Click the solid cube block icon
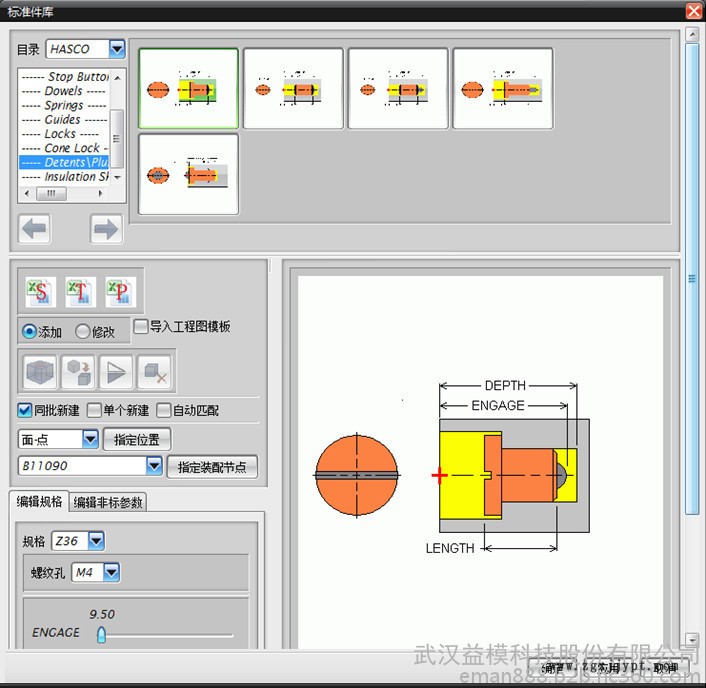706x688 pixels. [x=39, y=372]
